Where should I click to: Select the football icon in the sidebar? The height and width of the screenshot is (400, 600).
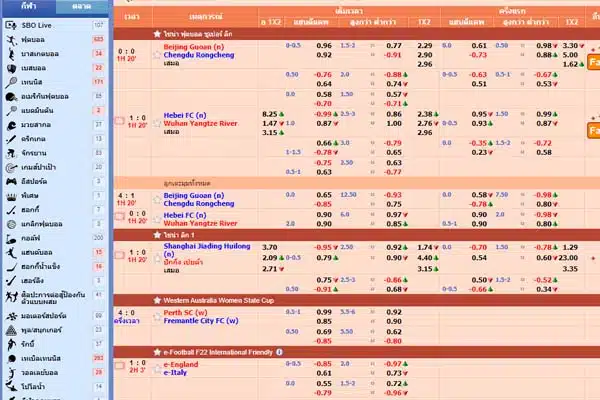(10, 39)
